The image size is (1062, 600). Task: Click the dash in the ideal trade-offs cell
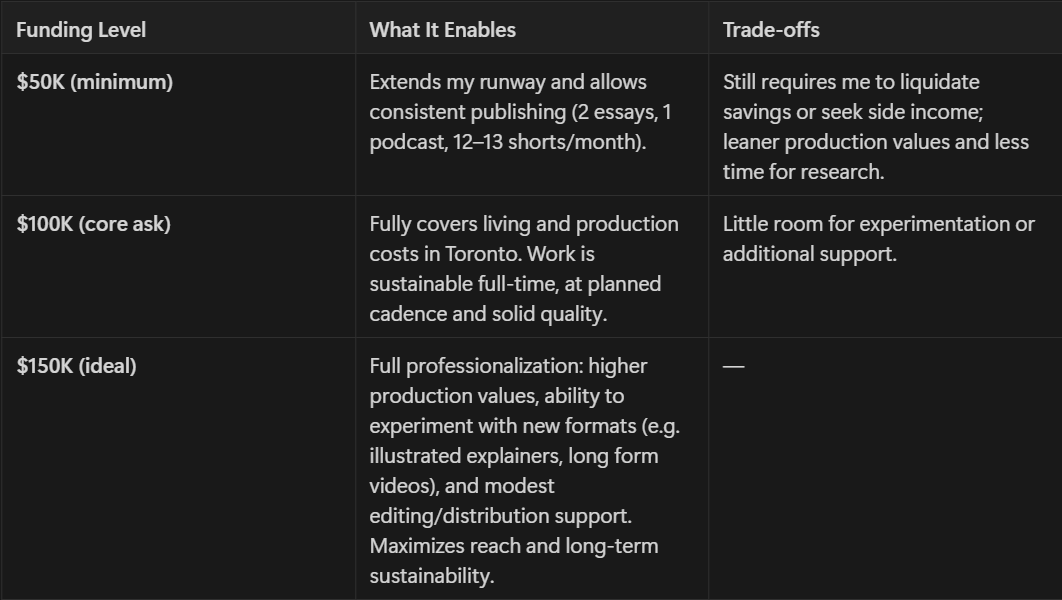pyautogui.click(x=734, y=366)
